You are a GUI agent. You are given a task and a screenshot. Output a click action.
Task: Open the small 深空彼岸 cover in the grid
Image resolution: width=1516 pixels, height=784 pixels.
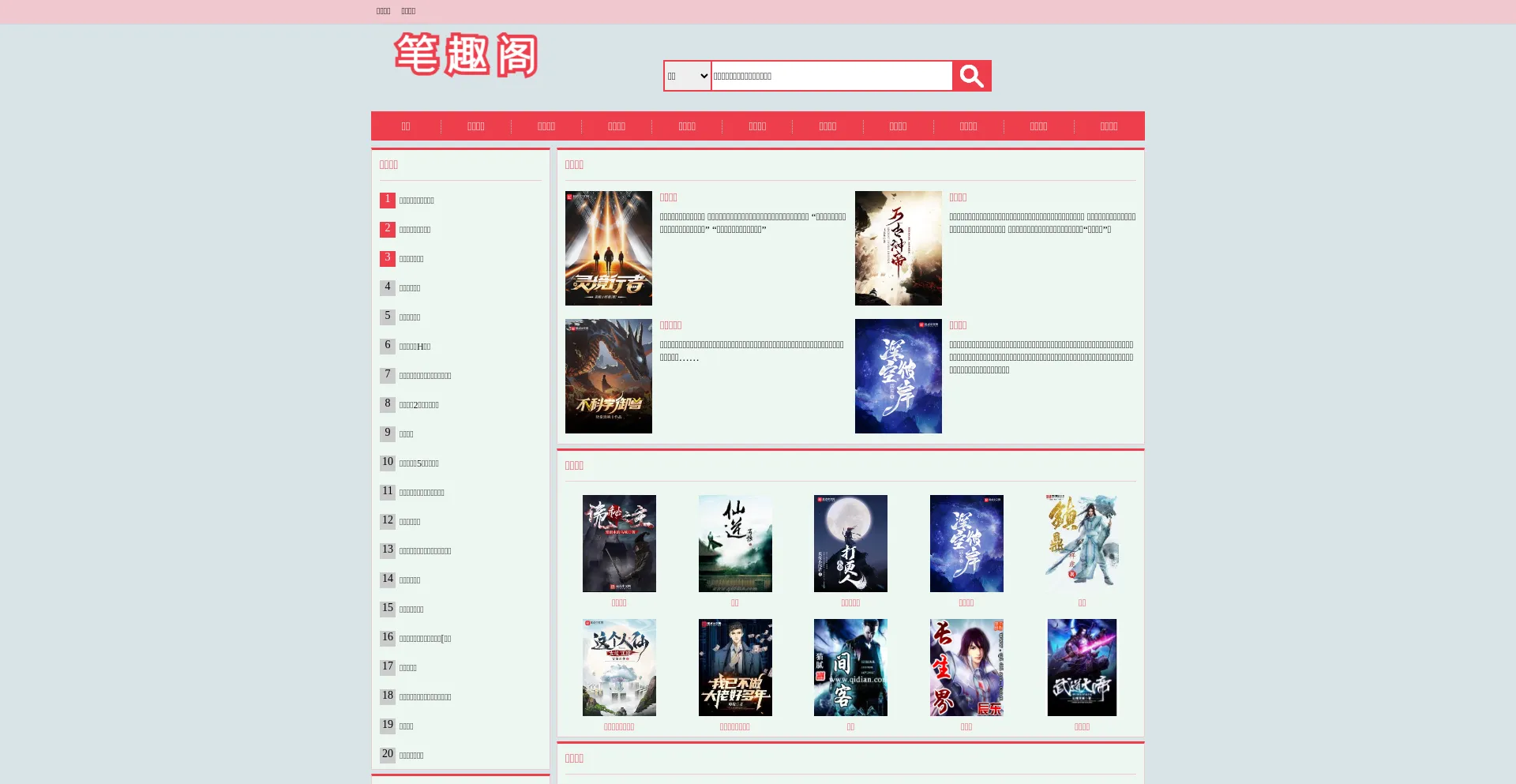coord(966,543)
